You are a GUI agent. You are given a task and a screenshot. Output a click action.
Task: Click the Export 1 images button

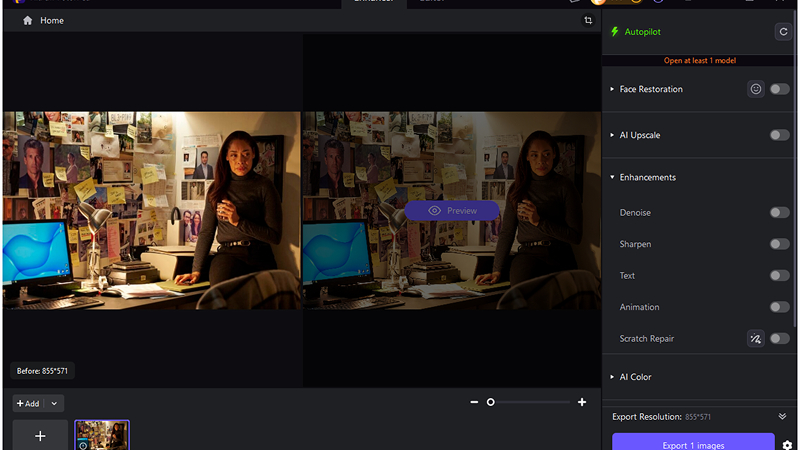[693, 444]
